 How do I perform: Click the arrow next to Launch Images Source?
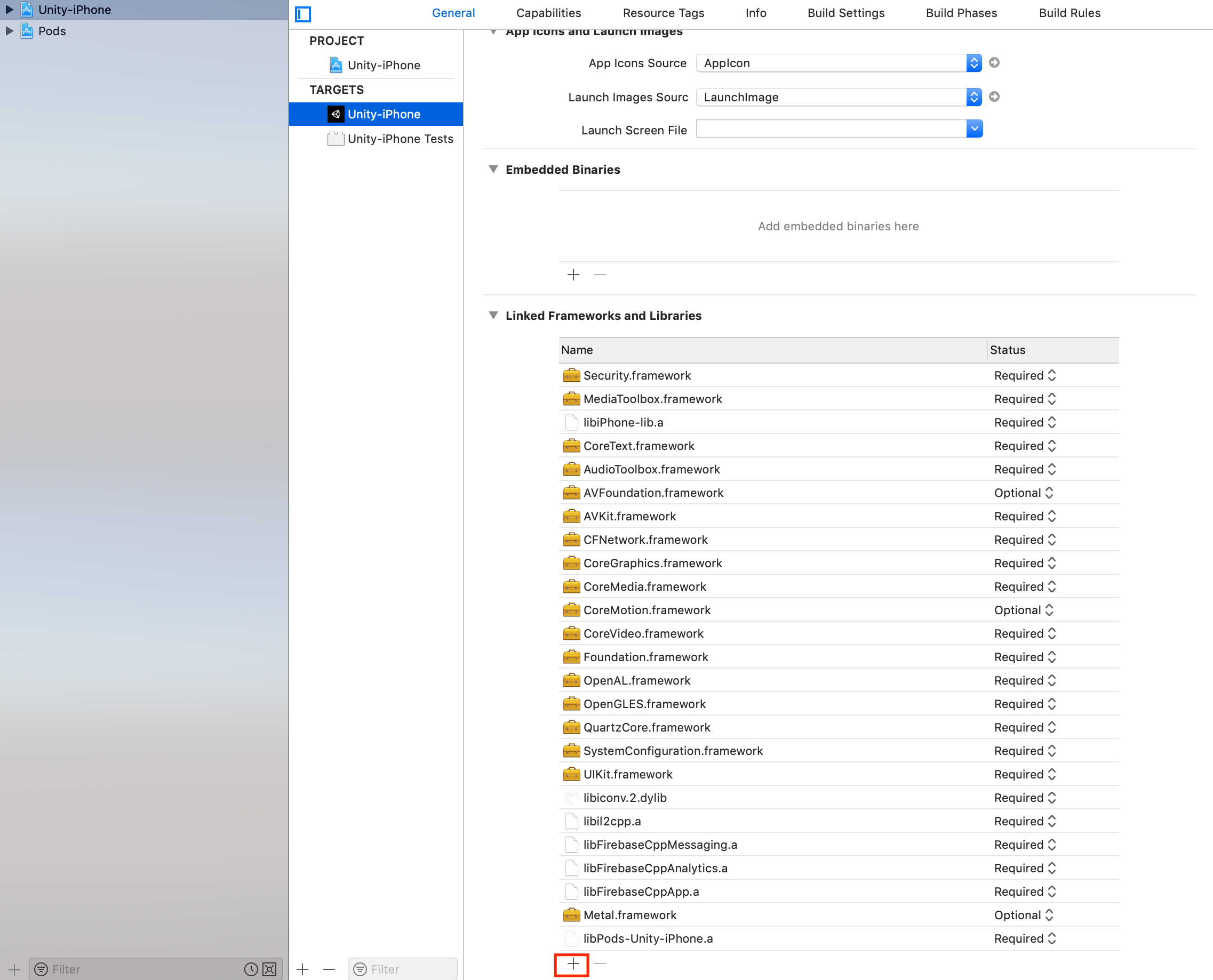click(994, 97)
